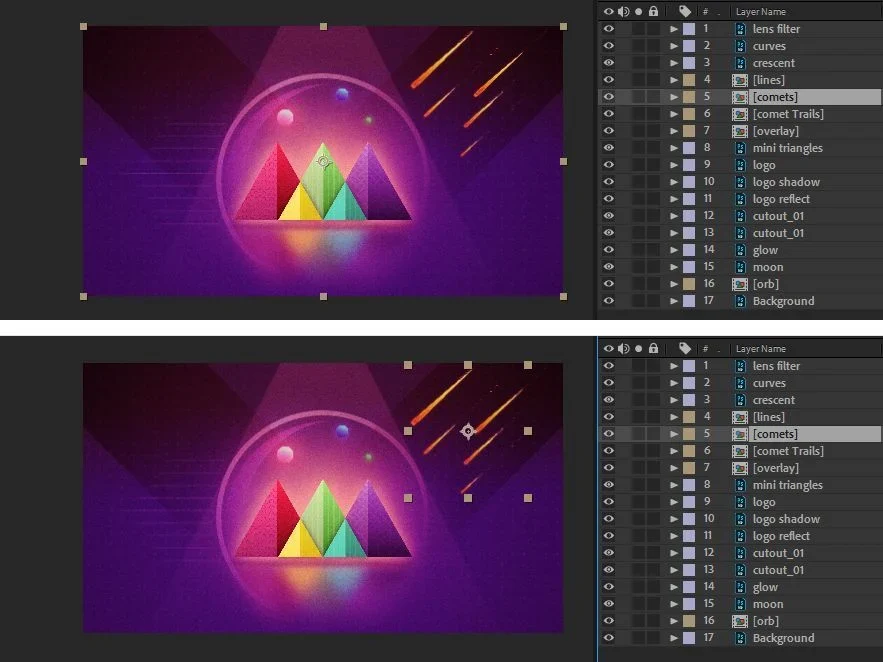
Task: Click the bottom-left comets handle in lower viewer
Action: coord(408,498)
